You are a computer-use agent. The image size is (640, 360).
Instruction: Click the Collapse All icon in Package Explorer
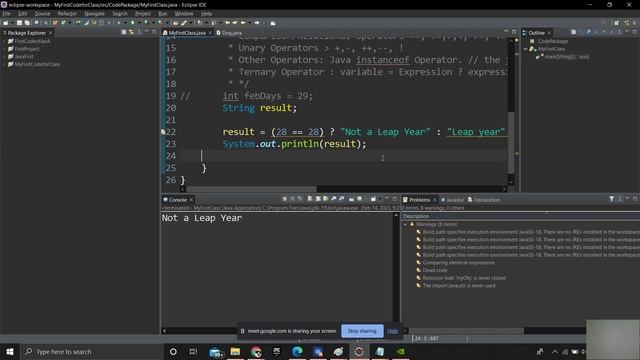pyautogui.click(x=124, y=32)
